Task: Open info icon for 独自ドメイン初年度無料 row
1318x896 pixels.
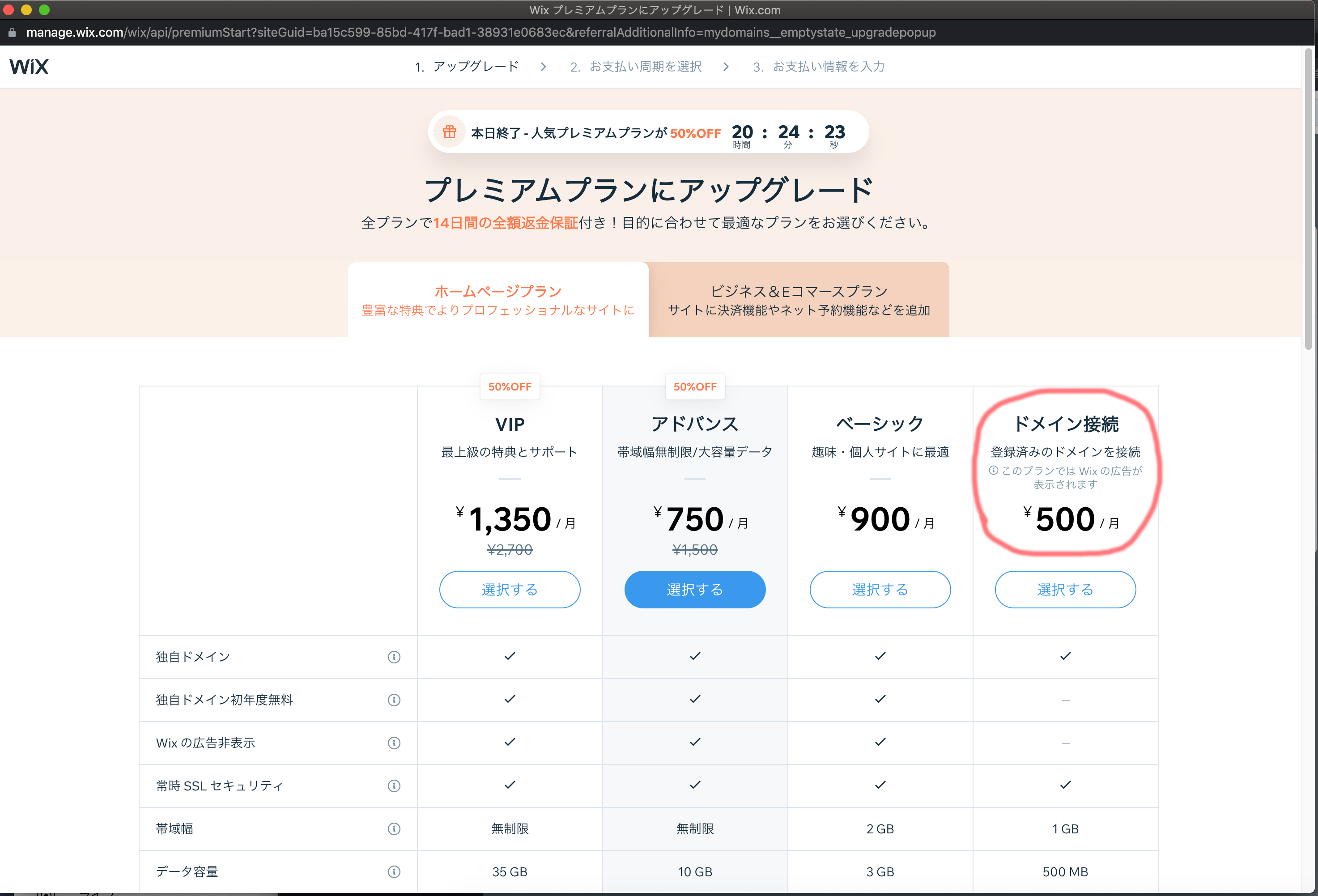Action: coord(394,700)
